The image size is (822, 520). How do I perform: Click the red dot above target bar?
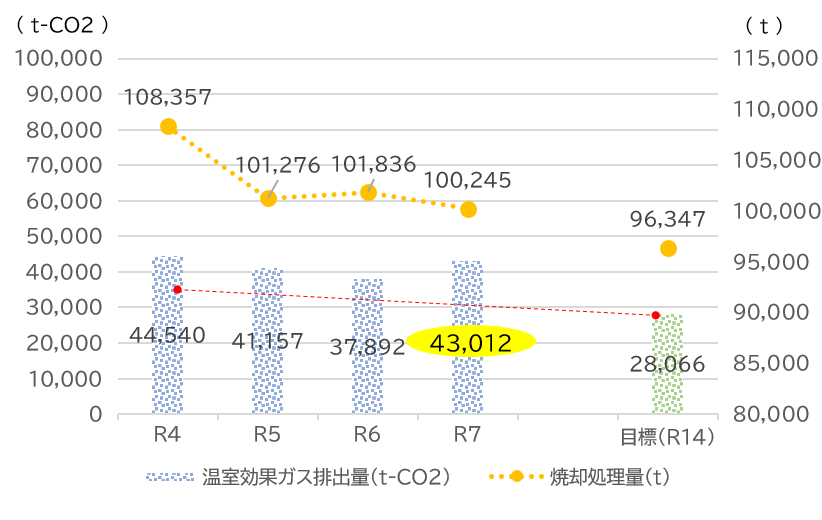[655, 315]
